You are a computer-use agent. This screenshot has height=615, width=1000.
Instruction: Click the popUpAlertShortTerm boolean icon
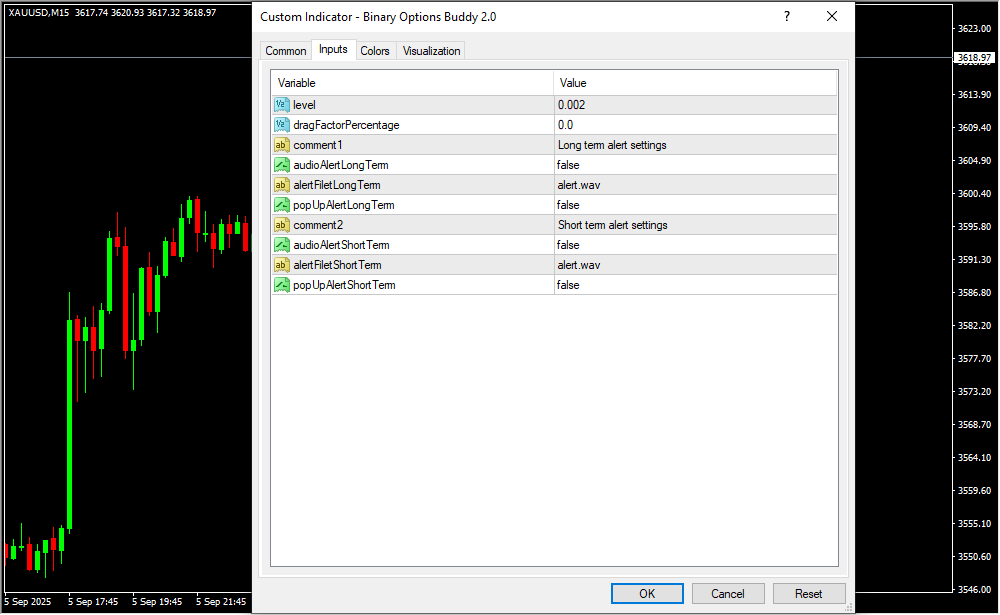tap(281, 285)
